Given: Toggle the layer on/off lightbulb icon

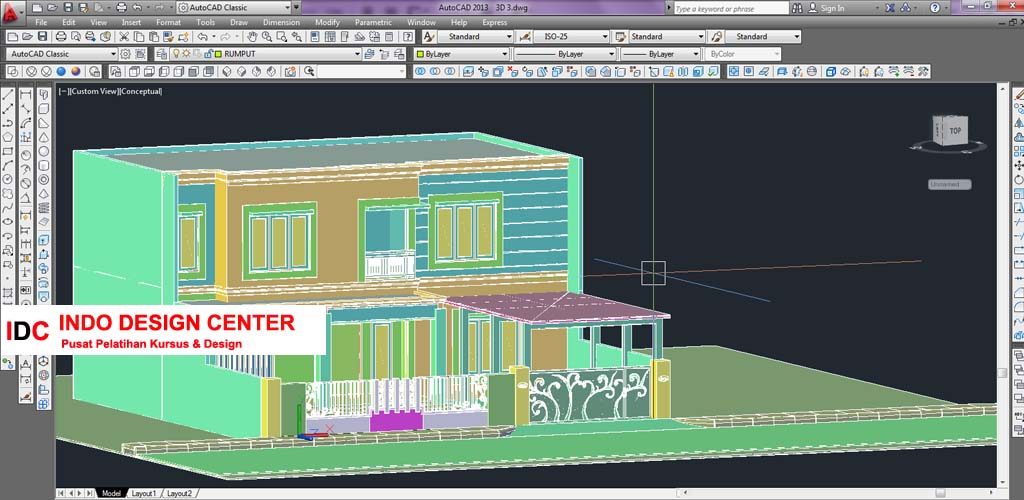Looking at the screenshot, I should (176, 54).
